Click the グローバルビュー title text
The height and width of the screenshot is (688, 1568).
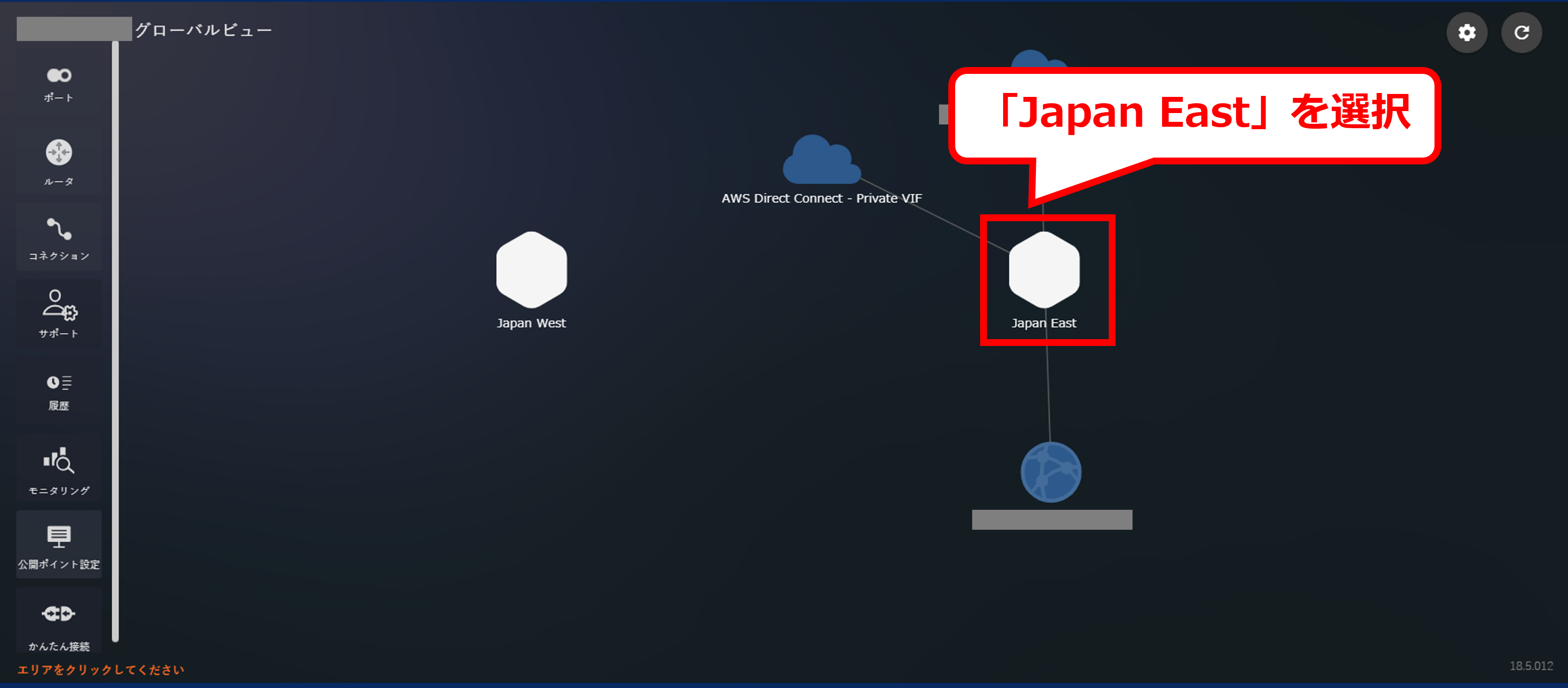(203, 30)
